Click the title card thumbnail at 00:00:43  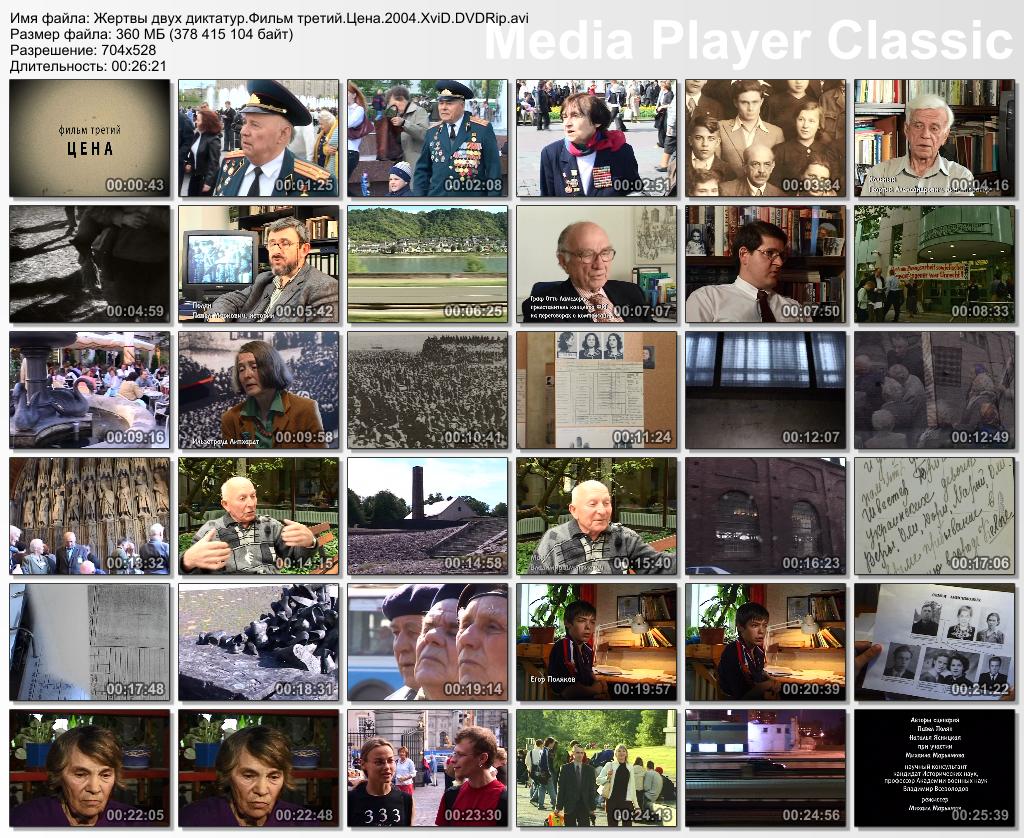[x=90, y=138]
